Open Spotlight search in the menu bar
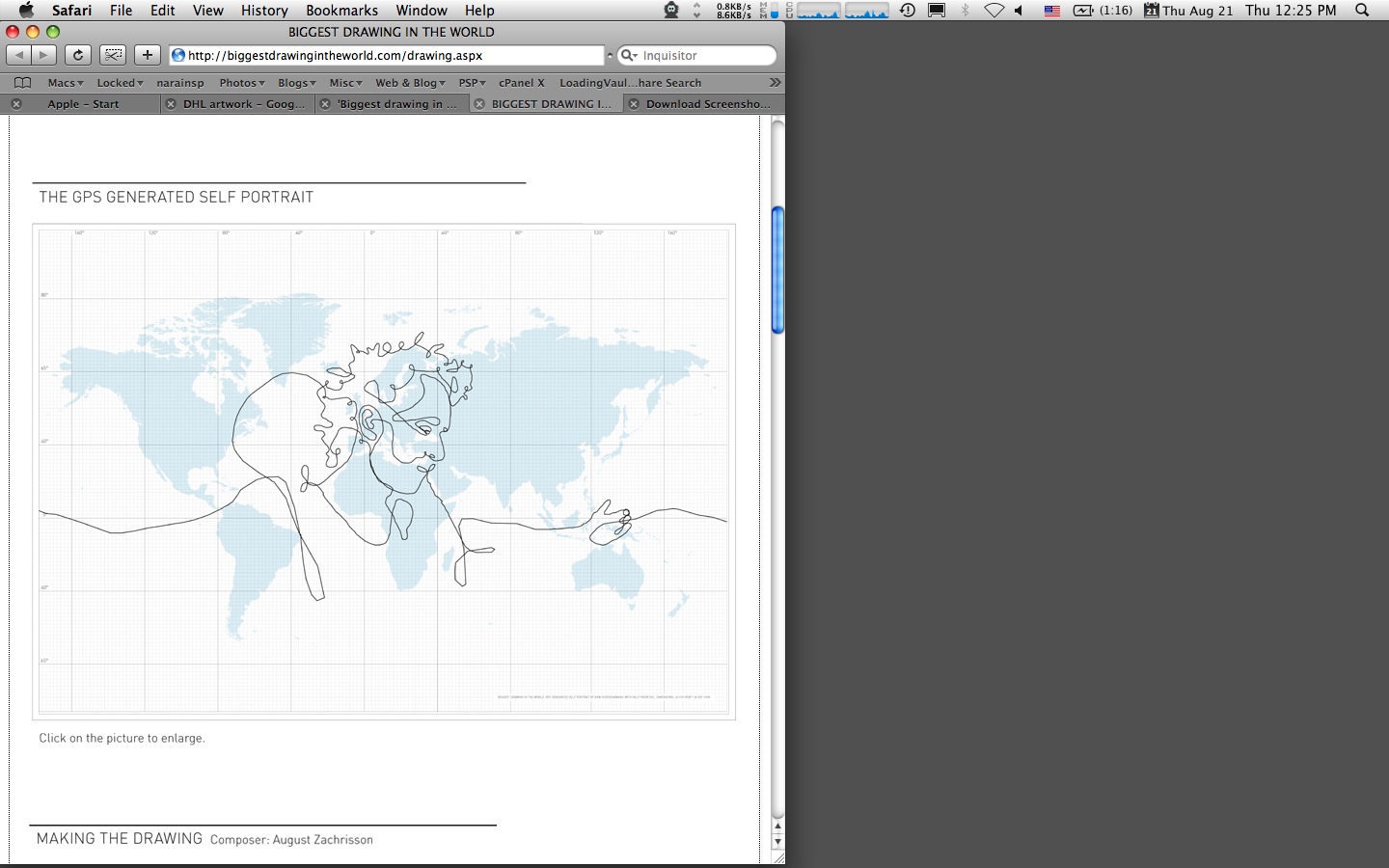1389x868 pixels. click(x=1362, y=11)
